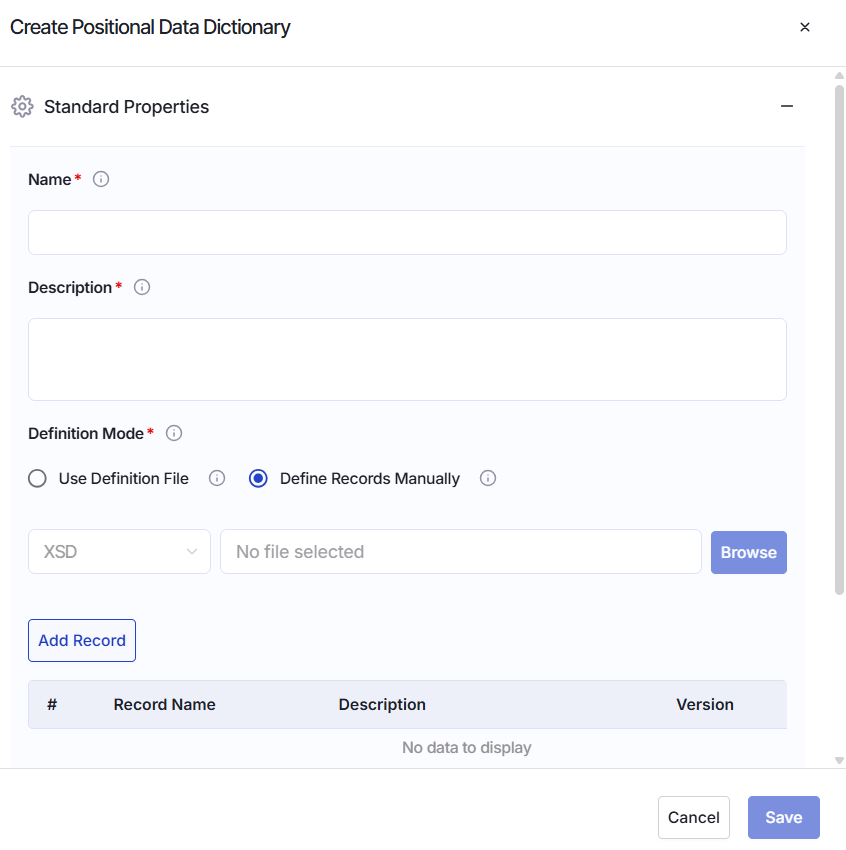Click the Description column header in the table
Viewport: 846px width, 850px height.
pyautogui.click(x=382, y=704)
